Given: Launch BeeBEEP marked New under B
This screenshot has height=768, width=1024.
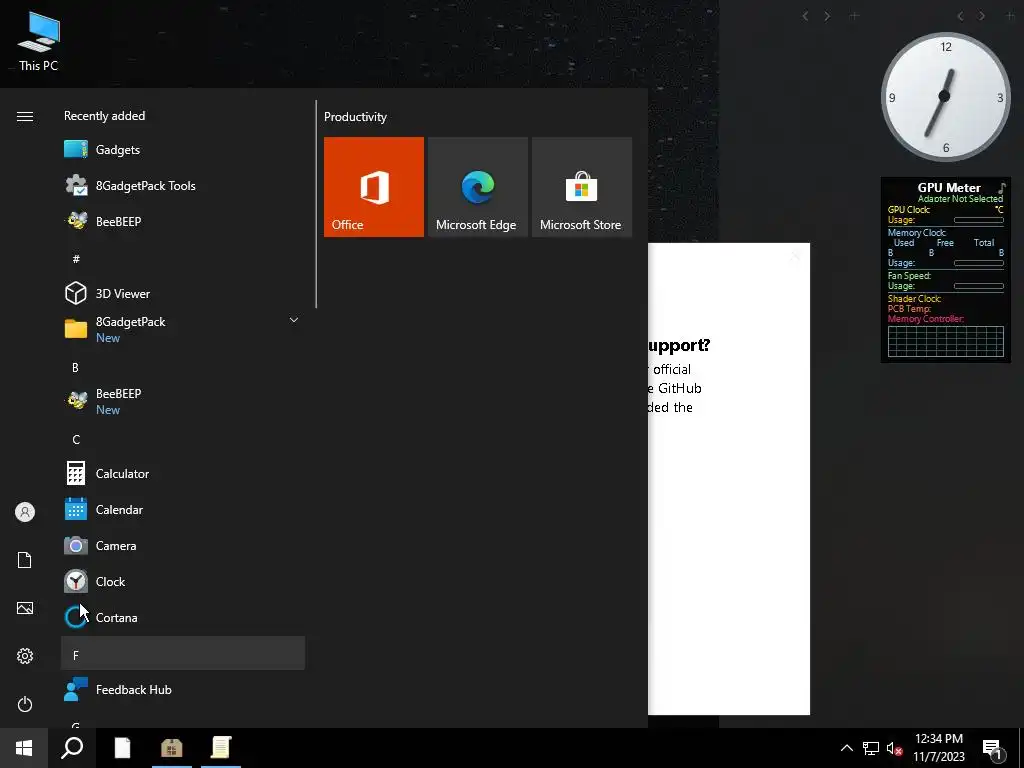Looking at the screenshot, I should tap(183, 401).
